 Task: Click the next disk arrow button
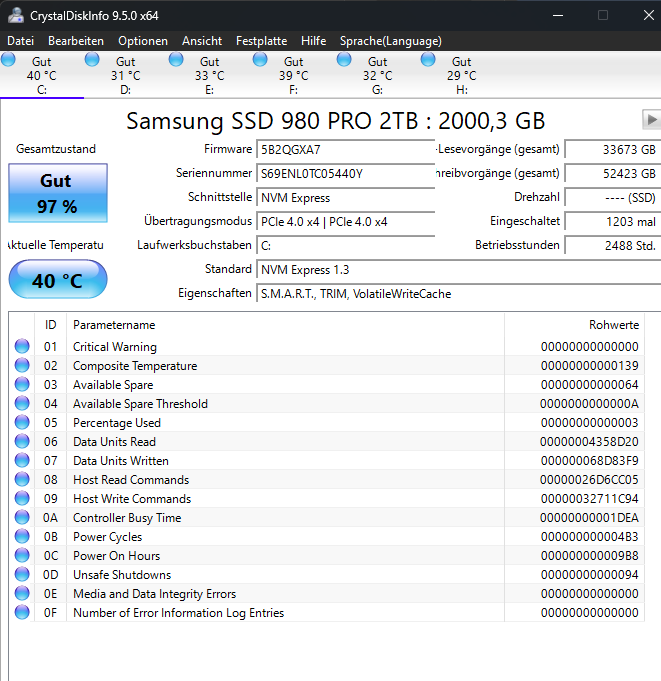click(651, 119)
